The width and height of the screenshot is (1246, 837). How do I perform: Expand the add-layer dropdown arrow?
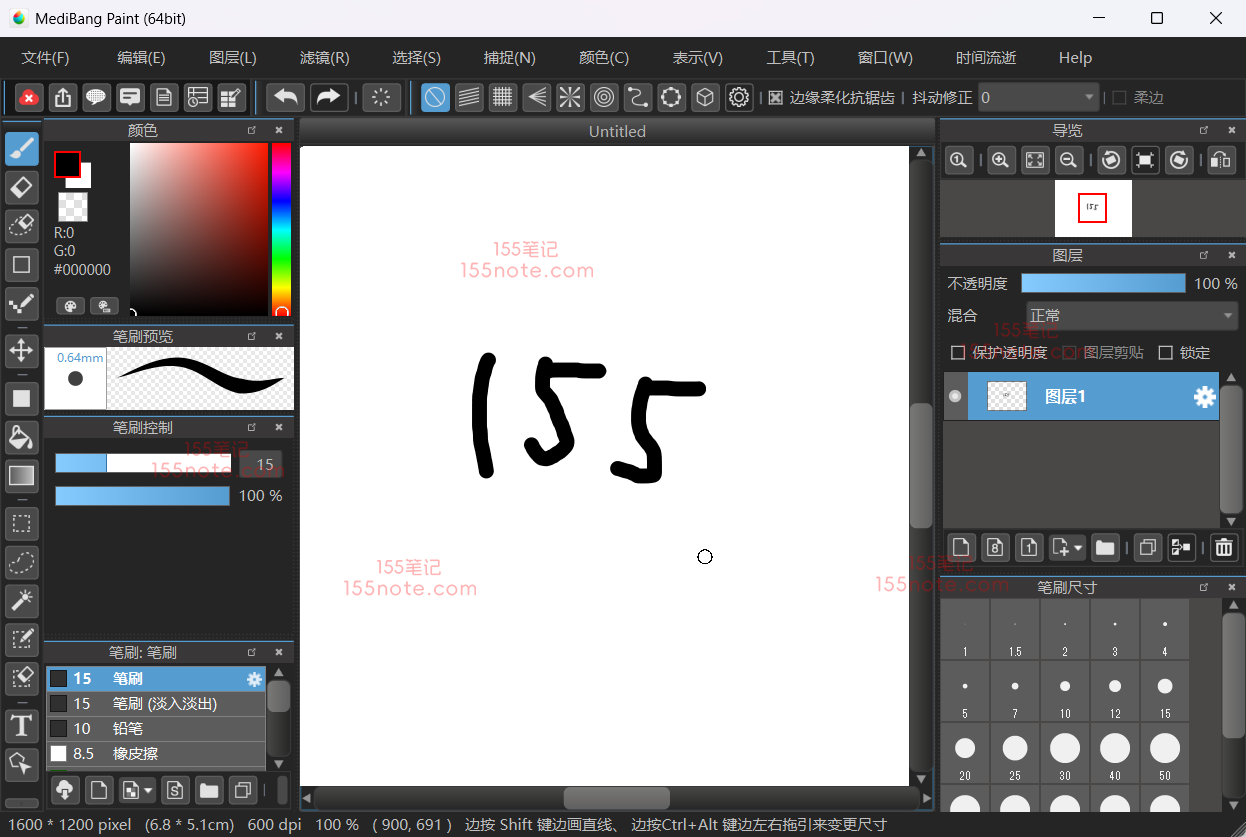pyautogui.click(x=1078, y=548)
